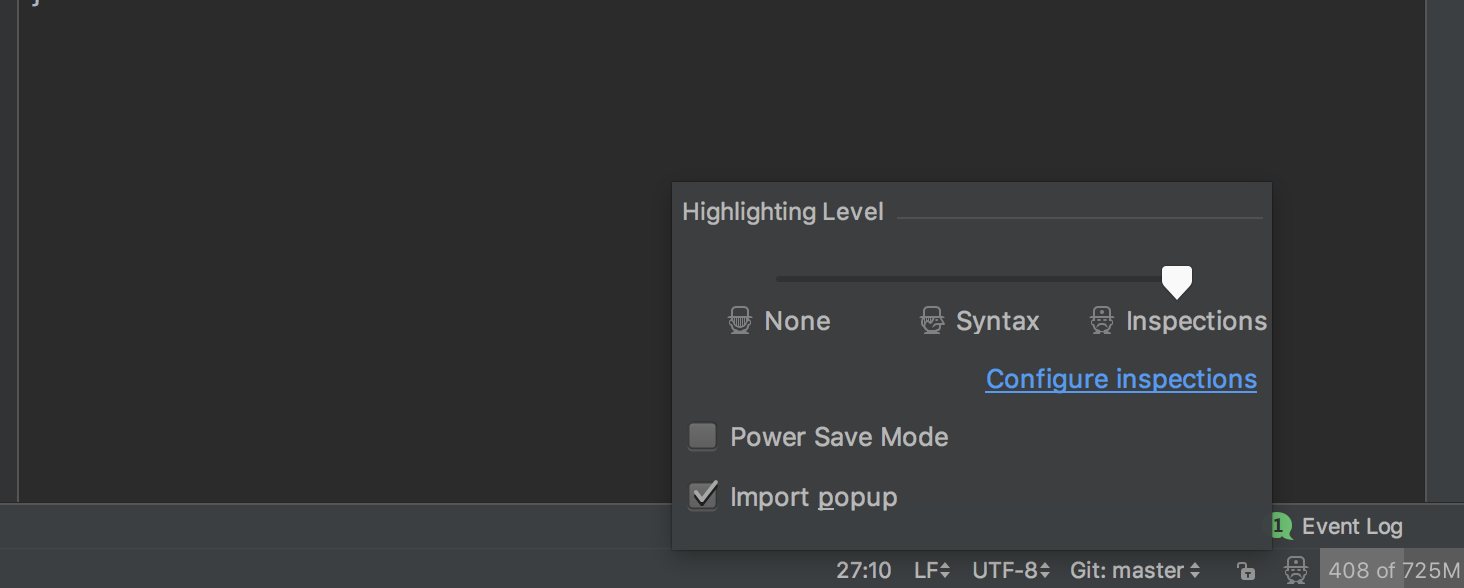
Task: Click the 27:10 cursor position indicator
Action: (864, 571)
